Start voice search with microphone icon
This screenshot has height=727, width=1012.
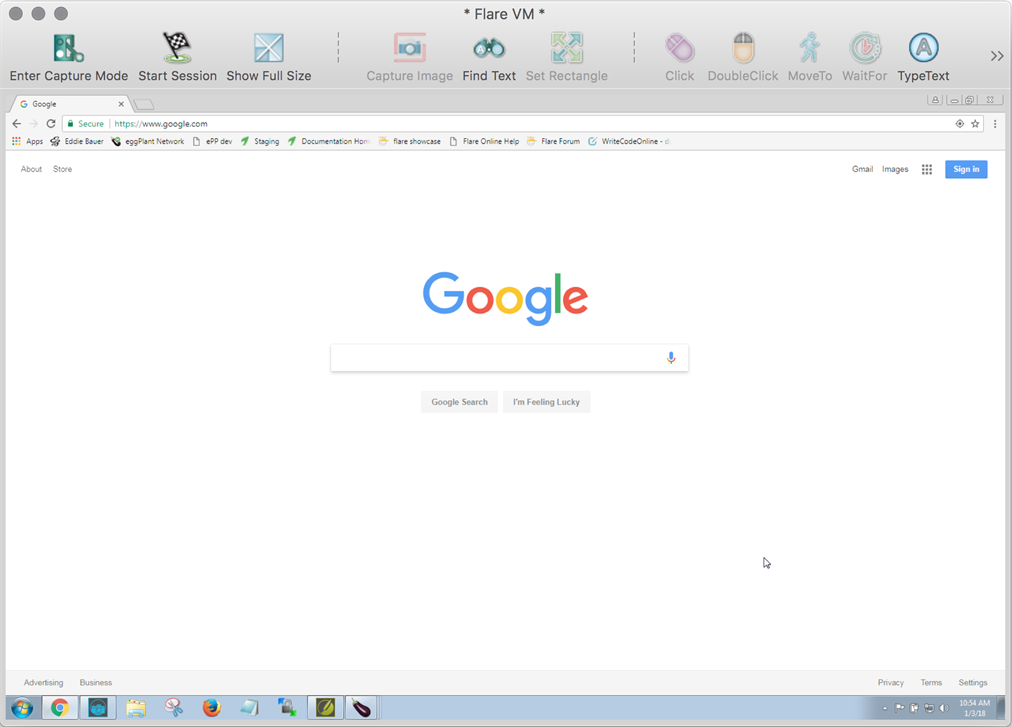(671, 358)
